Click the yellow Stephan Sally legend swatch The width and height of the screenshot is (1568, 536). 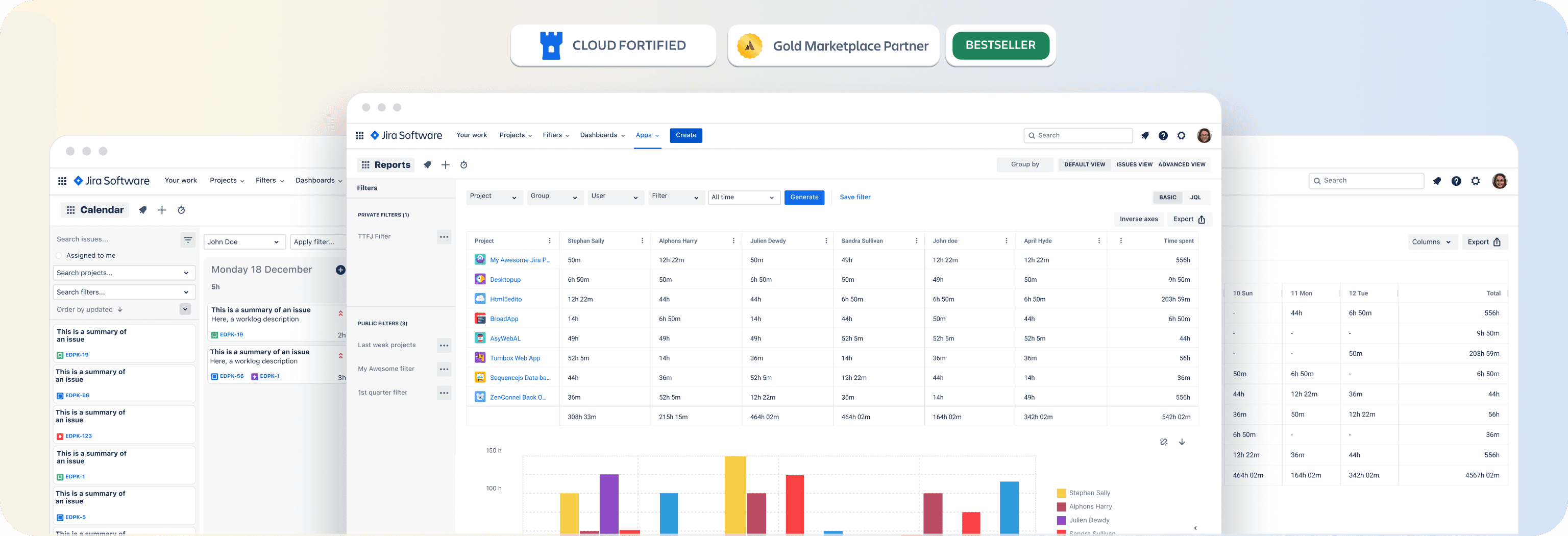1062,493
